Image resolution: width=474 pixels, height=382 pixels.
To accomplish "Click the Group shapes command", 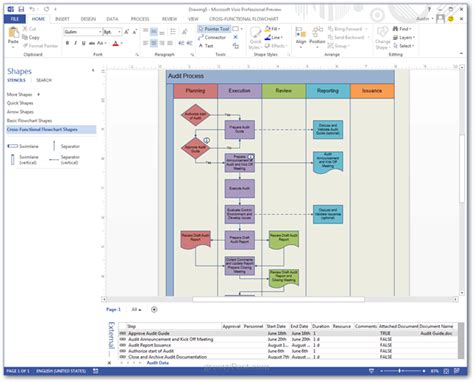I will [x=337, y=46].
